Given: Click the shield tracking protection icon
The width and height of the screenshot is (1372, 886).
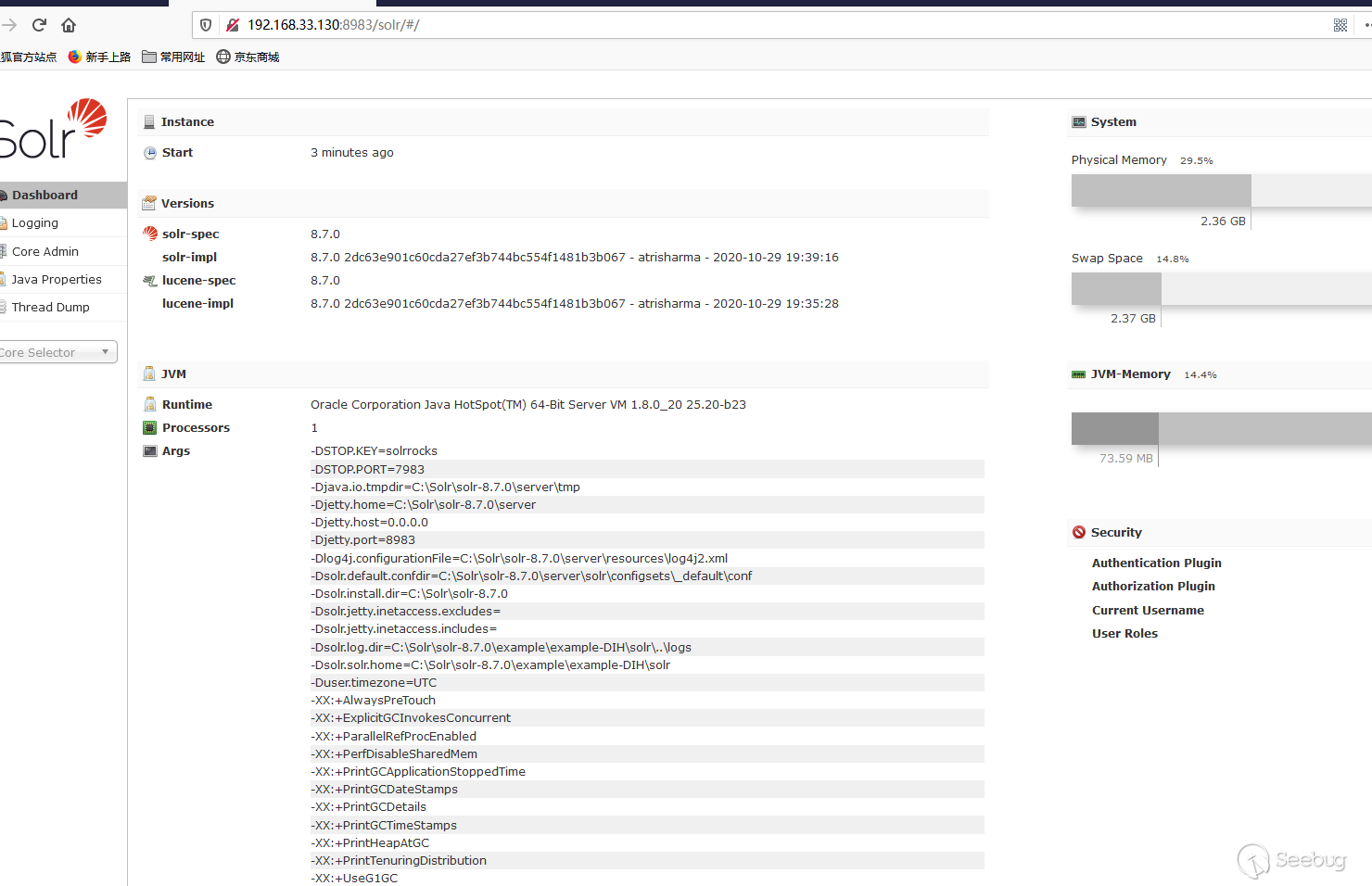Looking at the screenshot, I should click(x=207, y=25).
